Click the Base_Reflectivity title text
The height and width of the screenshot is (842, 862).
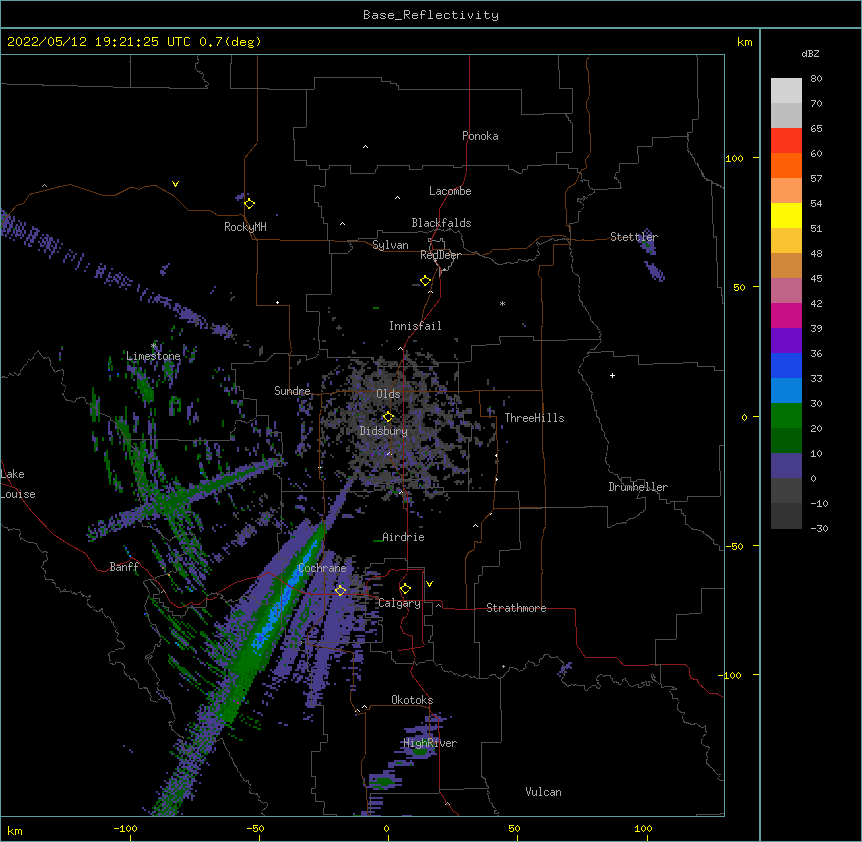tap(431, 15)
